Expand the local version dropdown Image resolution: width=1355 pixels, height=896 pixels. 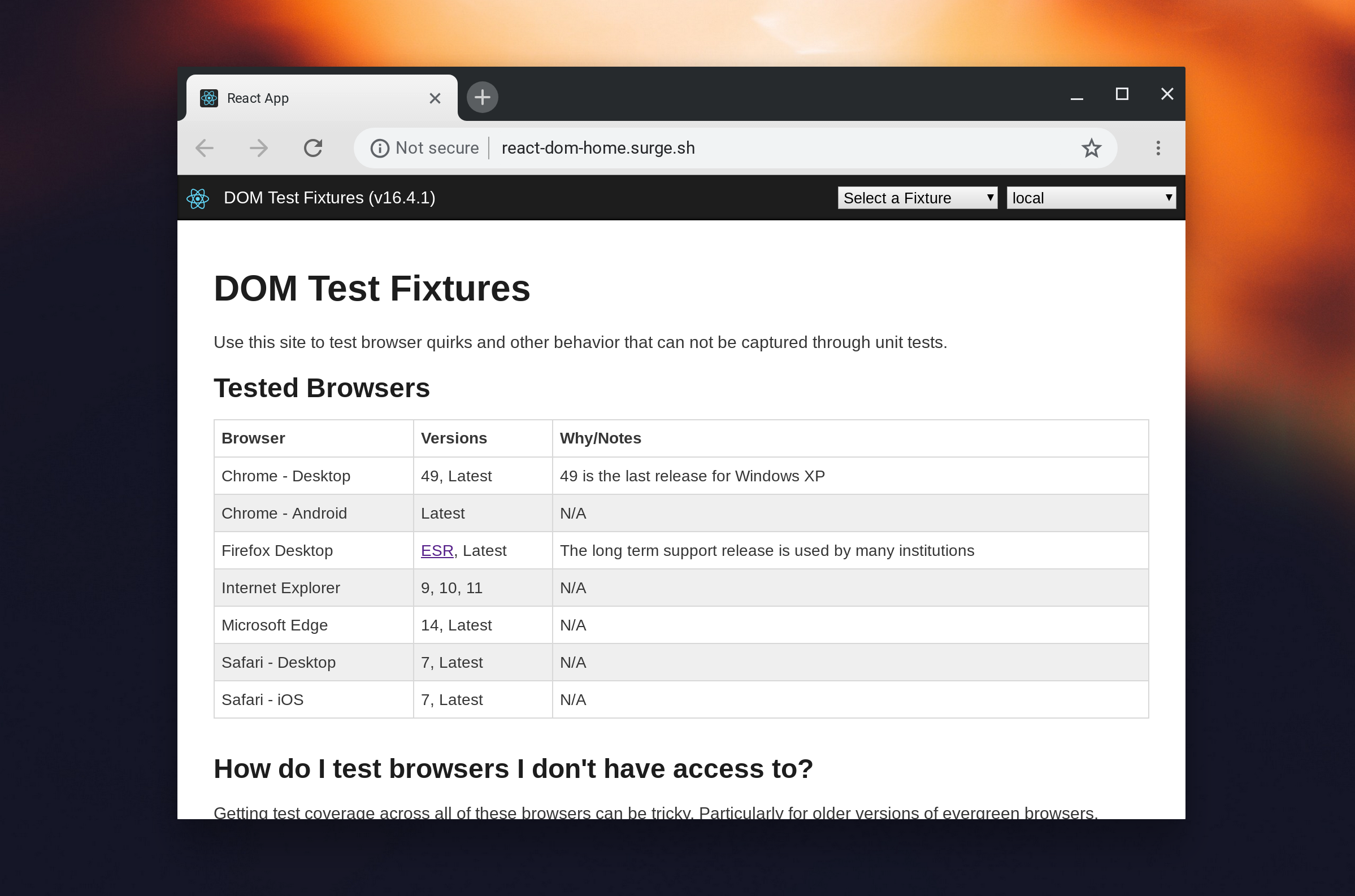1091,198
